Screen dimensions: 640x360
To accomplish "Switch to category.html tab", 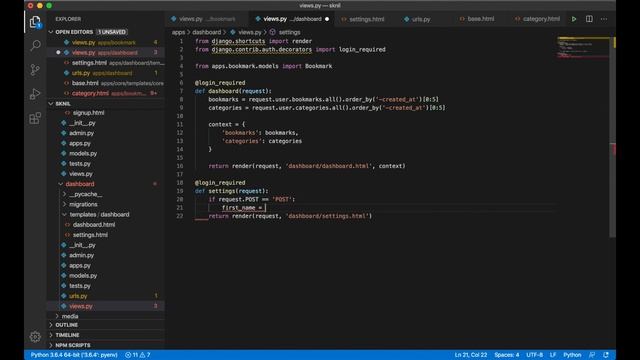I will point(537,19).
